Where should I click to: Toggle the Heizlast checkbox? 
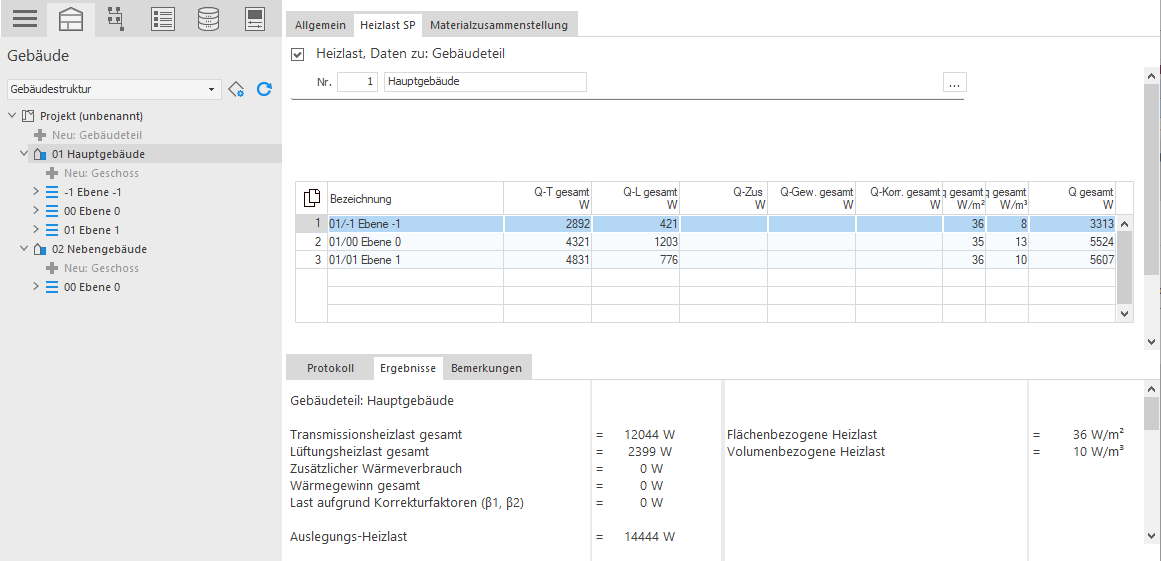[x=298, y=54]
